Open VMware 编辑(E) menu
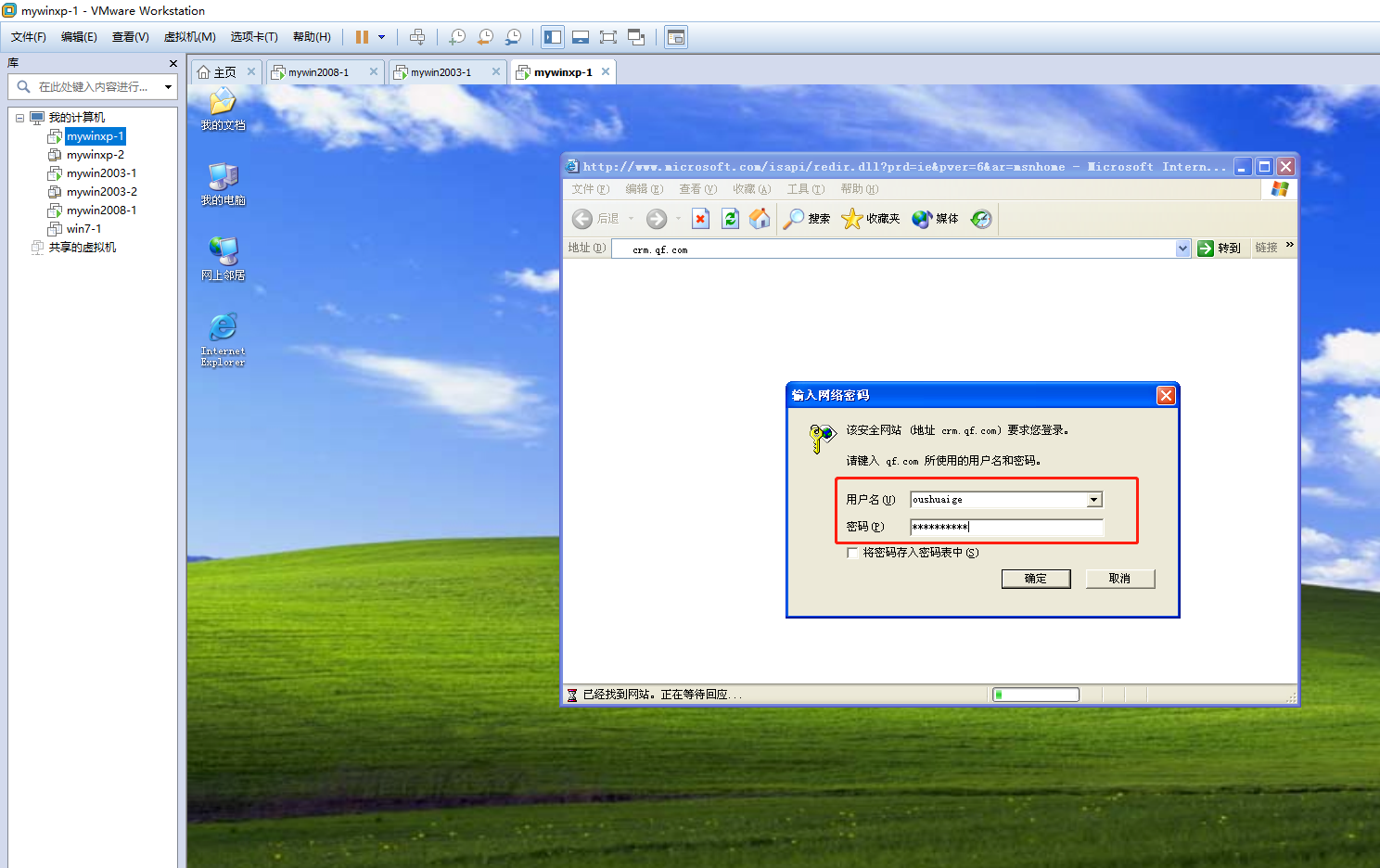Viewport: 1380px width, 868px height. click(x=79, y=37)
